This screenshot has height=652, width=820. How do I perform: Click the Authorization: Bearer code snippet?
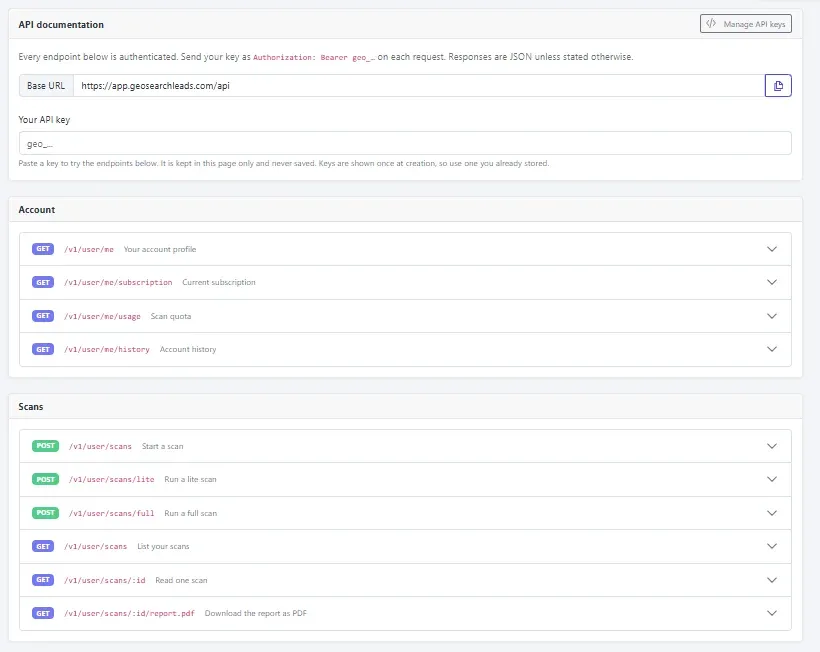click(x=313, y=58)
